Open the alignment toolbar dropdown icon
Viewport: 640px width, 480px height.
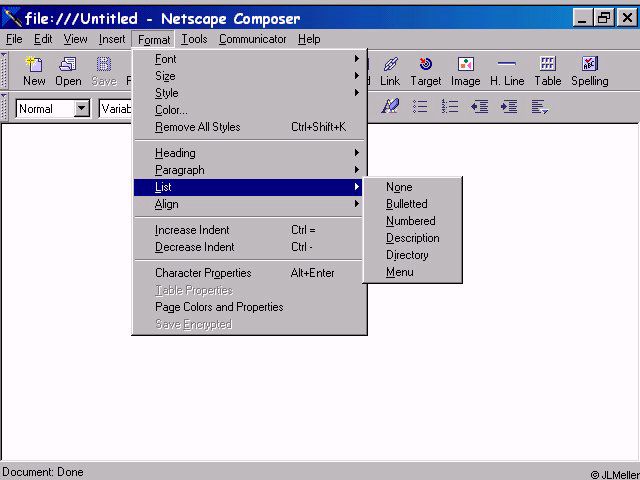(x=540, y=107)
